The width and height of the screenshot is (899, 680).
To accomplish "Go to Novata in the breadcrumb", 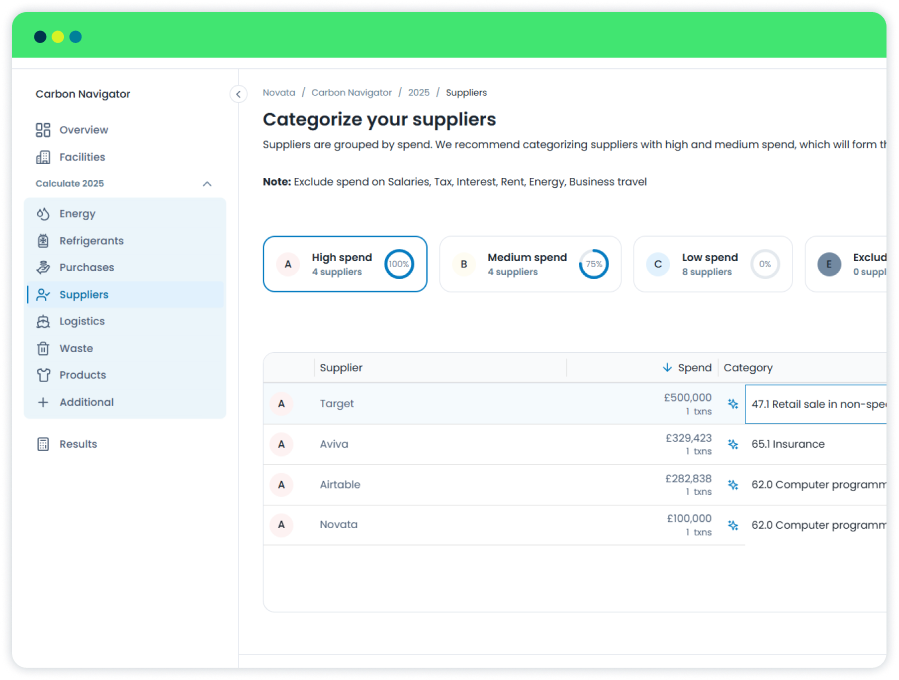I will tap(279, 93).
